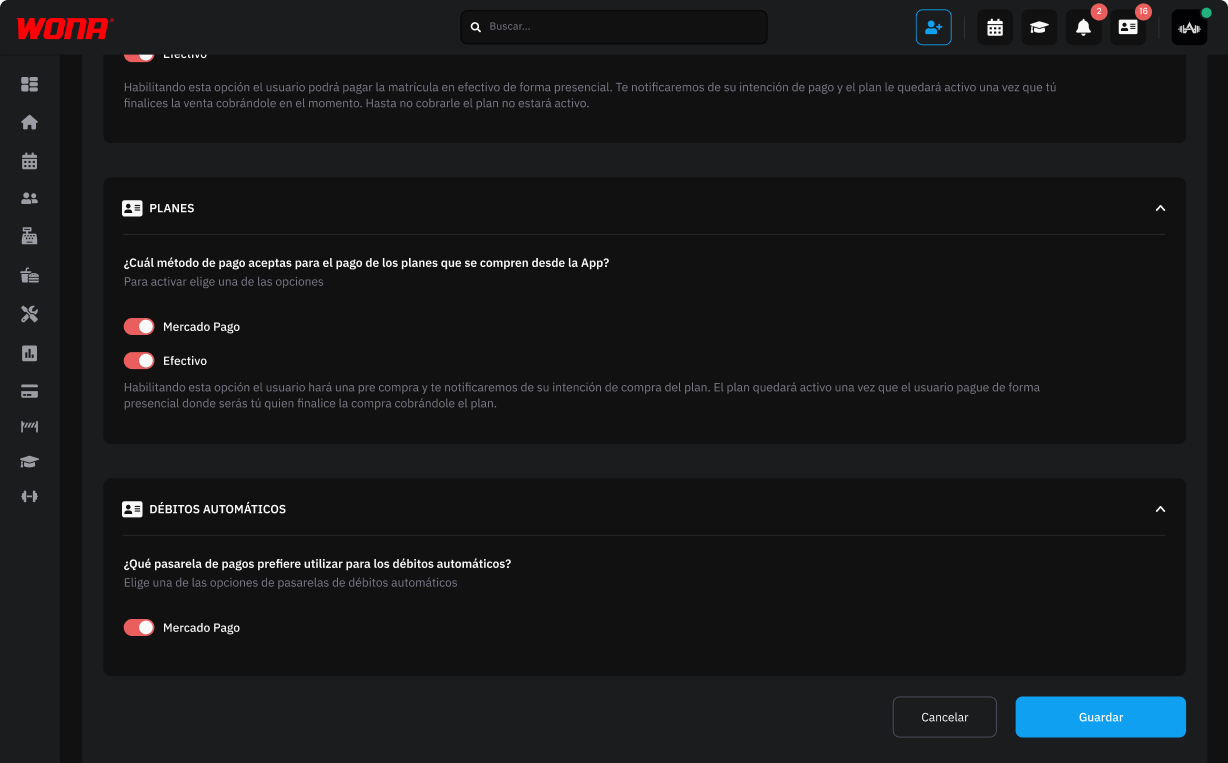
Task: Open the ID card icon with badge 16
Action: 1127,27
